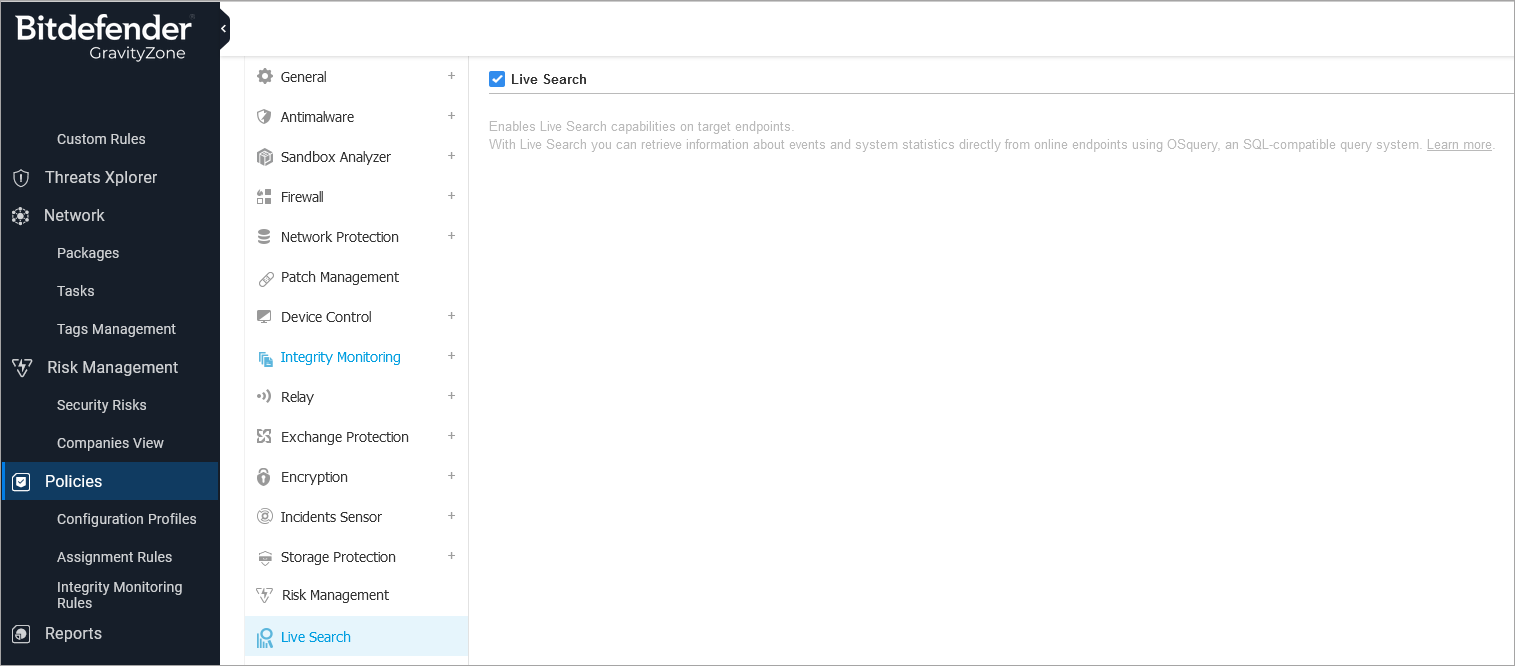Open Security Risks in sidebar
Screen dimensions: 1515x666
pyautogui.click(x=102, y=405)
